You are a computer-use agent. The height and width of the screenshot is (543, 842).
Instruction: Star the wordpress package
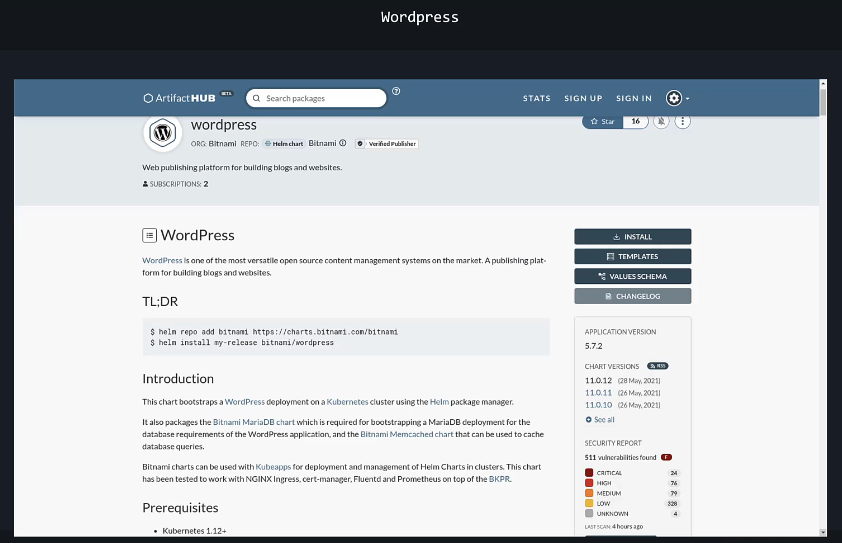pyautogui.click(x=603, y=121)
